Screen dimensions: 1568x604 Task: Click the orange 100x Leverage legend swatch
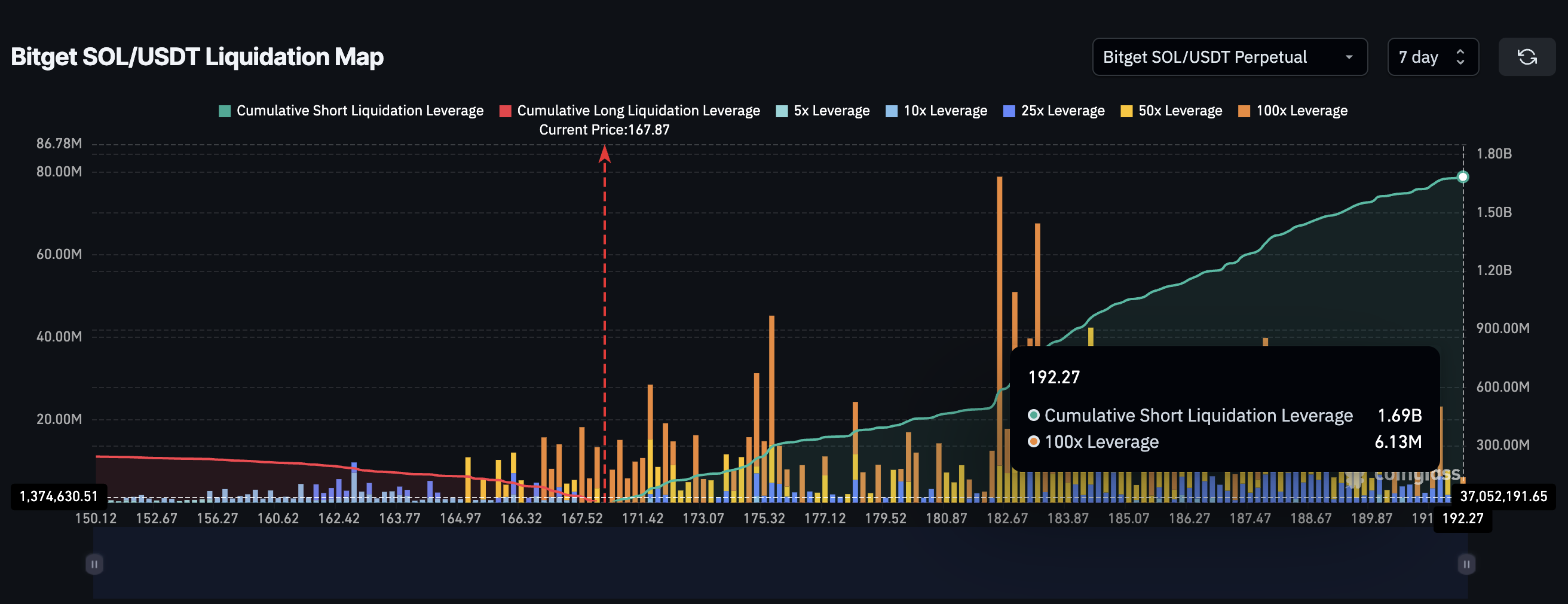(1244, 110)
